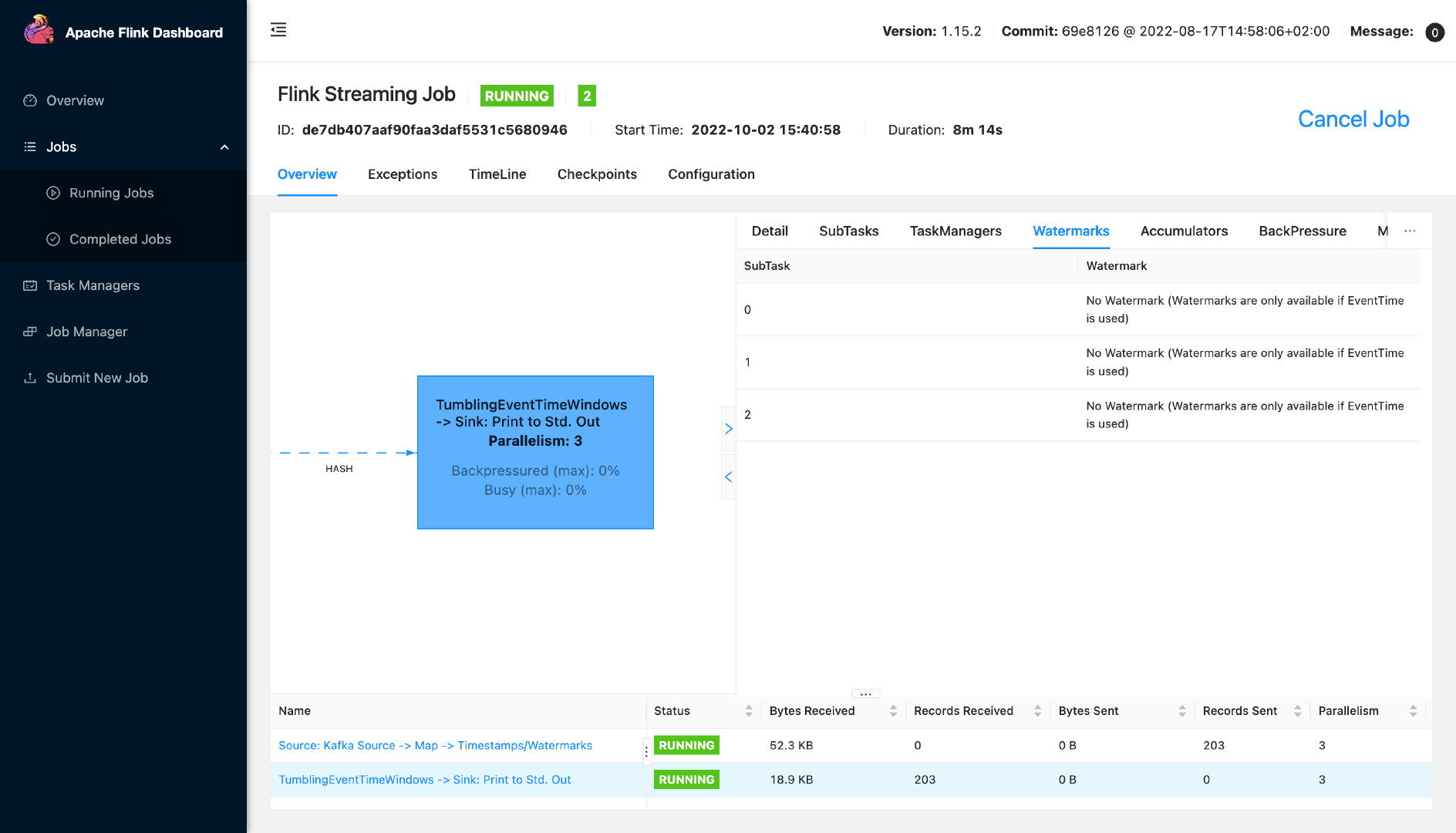The height and width of the screenshot is (833, 1456).
Task: Select the TaskManagers tab in the vertex panel
Action: tap(956, 231)
